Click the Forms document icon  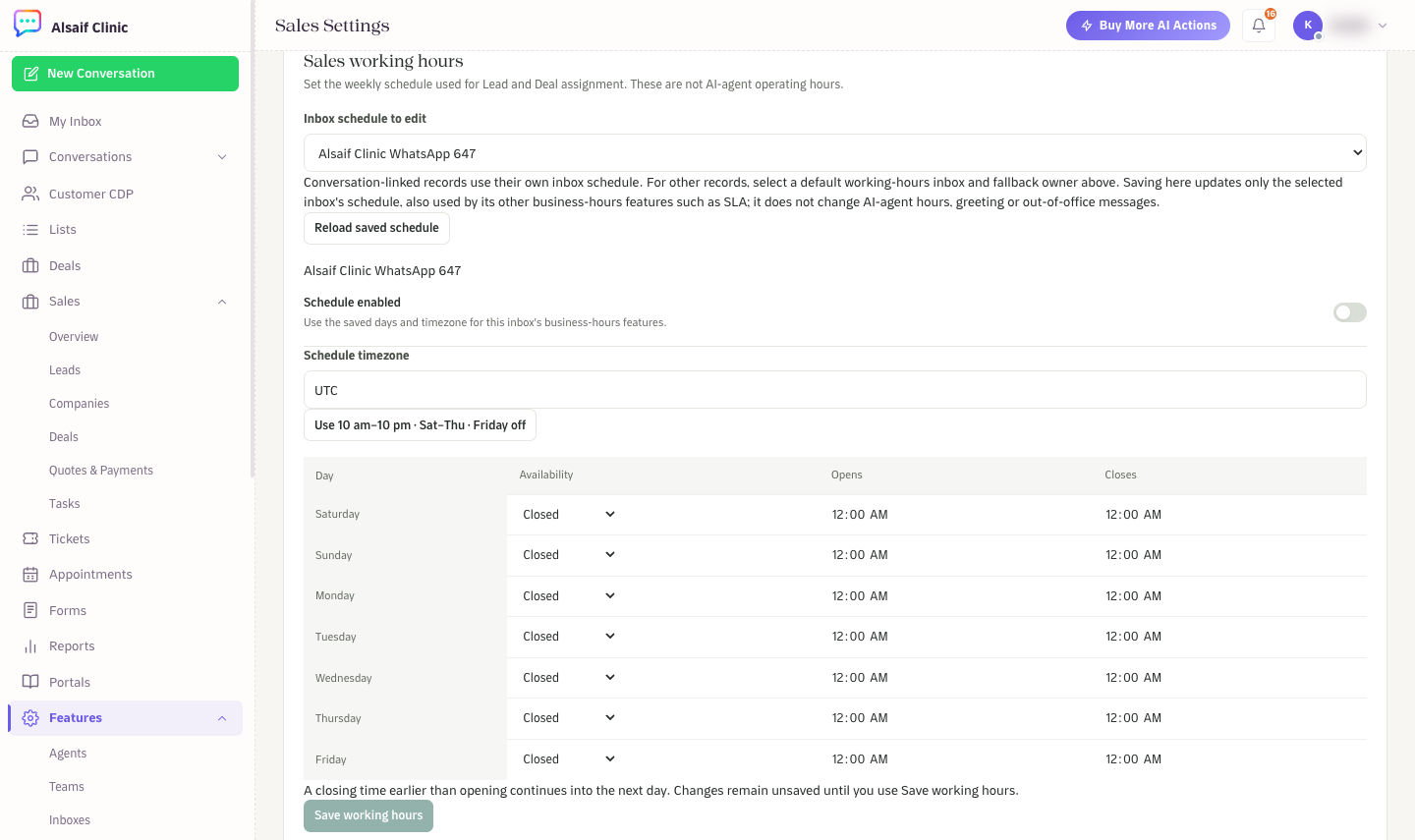click(x=30, y=610)
